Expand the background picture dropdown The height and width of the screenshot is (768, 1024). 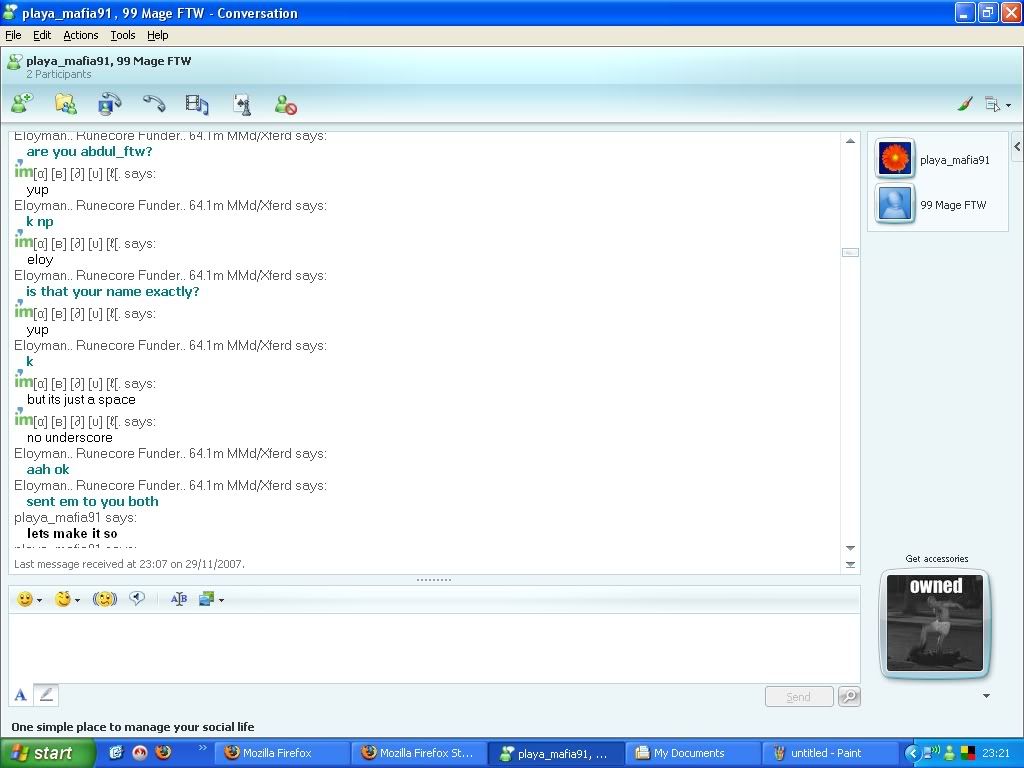[221, 600]
